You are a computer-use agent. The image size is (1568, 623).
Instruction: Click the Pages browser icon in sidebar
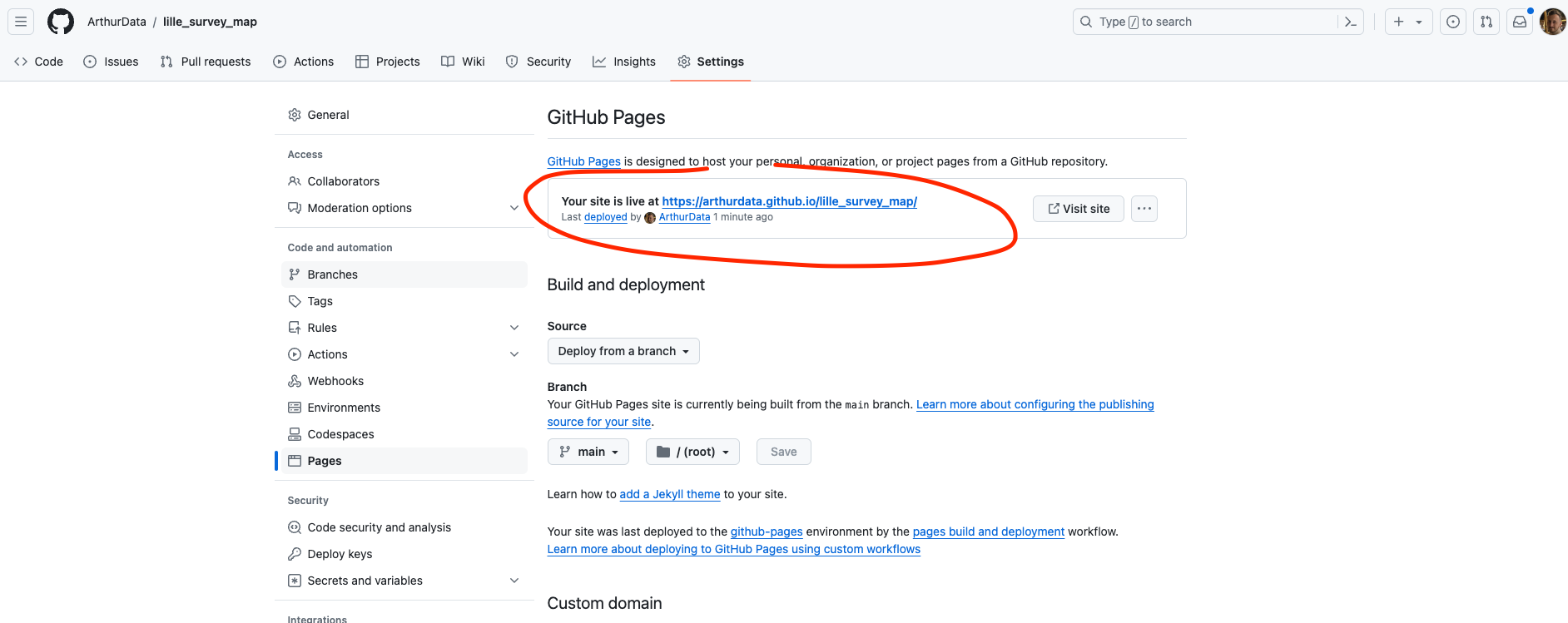coord(295,461)
